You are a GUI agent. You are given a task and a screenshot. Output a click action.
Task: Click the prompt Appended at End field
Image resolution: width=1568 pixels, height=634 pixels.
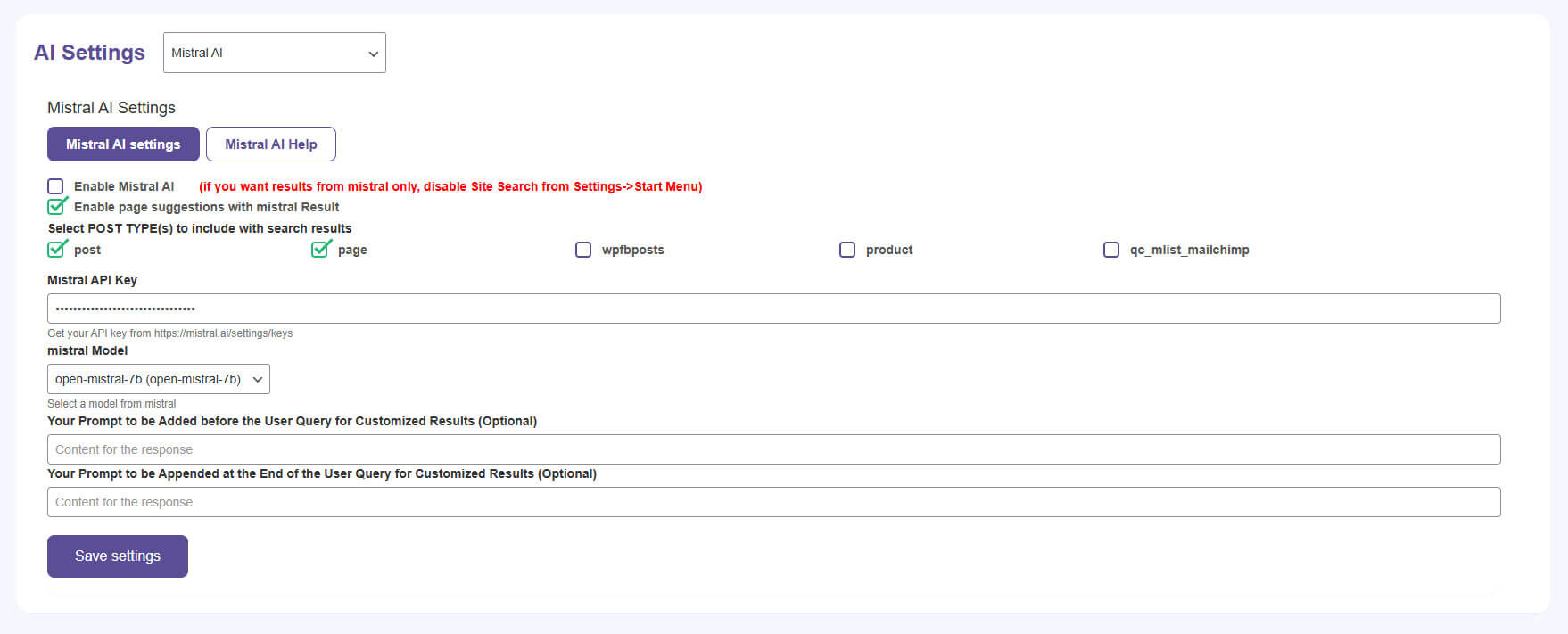point(774,502)
